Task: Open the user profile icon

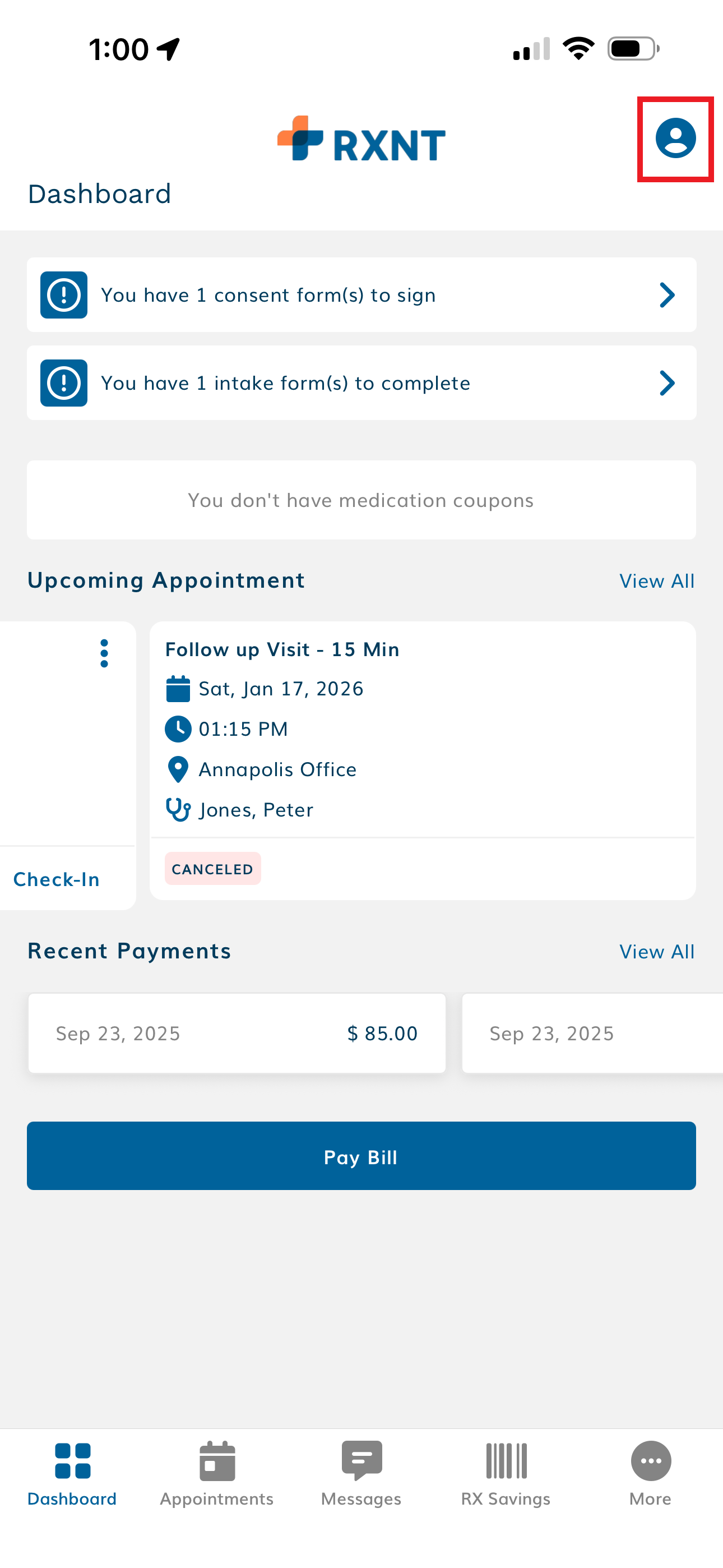Action: [x=675, y=139]
